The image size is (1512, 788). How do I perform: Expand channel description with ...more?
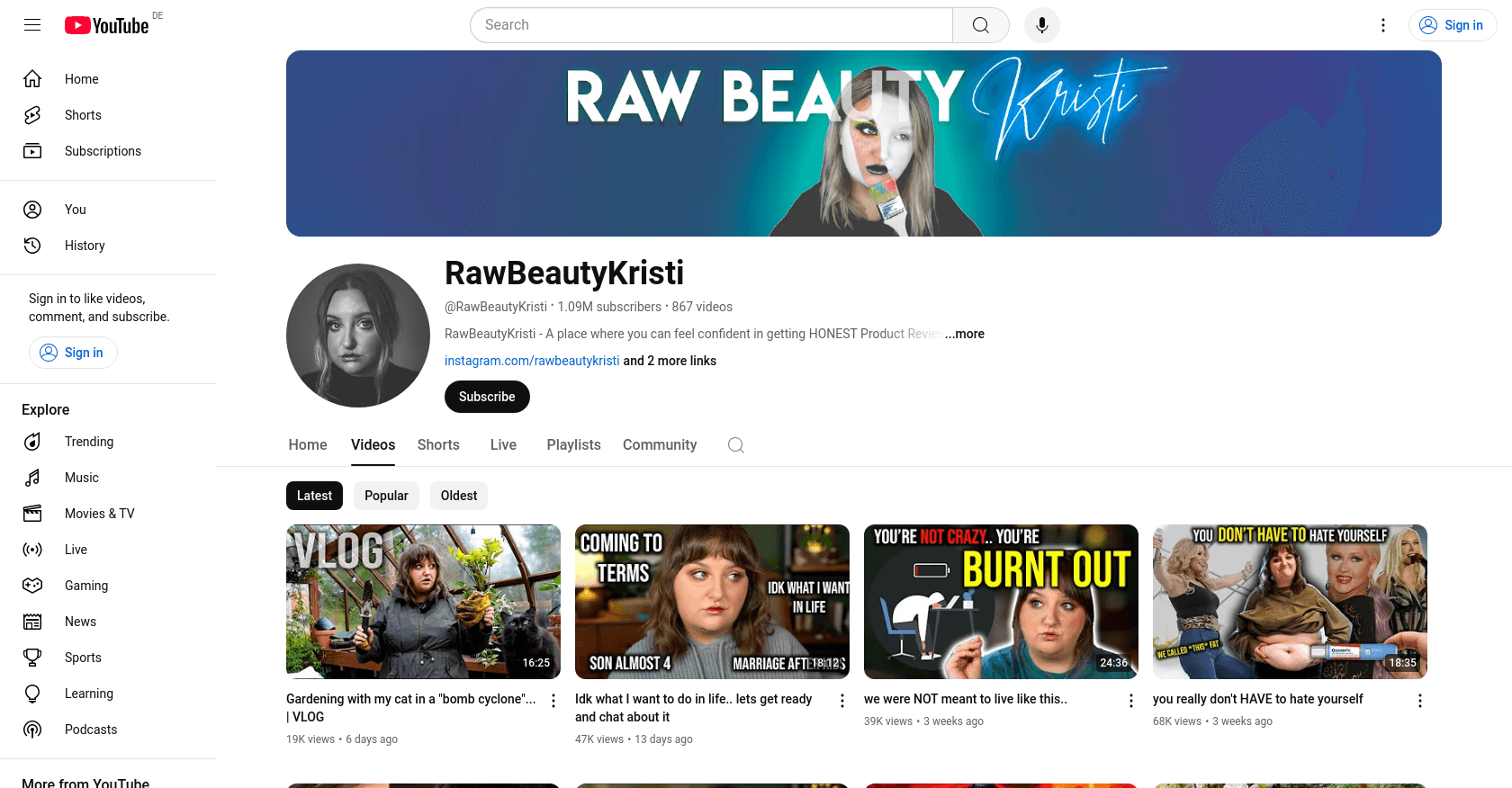[965, 334]
